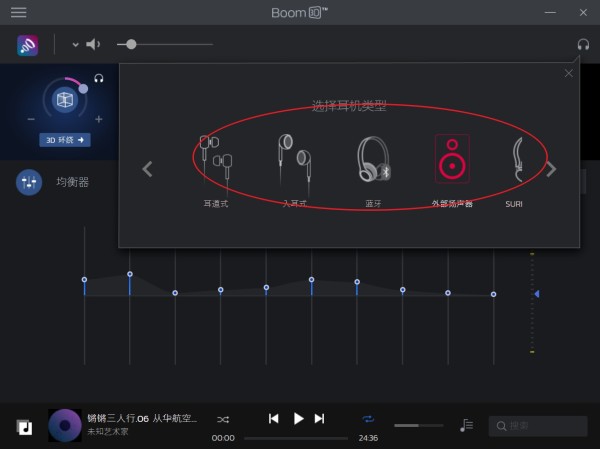Click the 未知艺术家 artist label
600x449 pixels.
(x=108, y=431)
